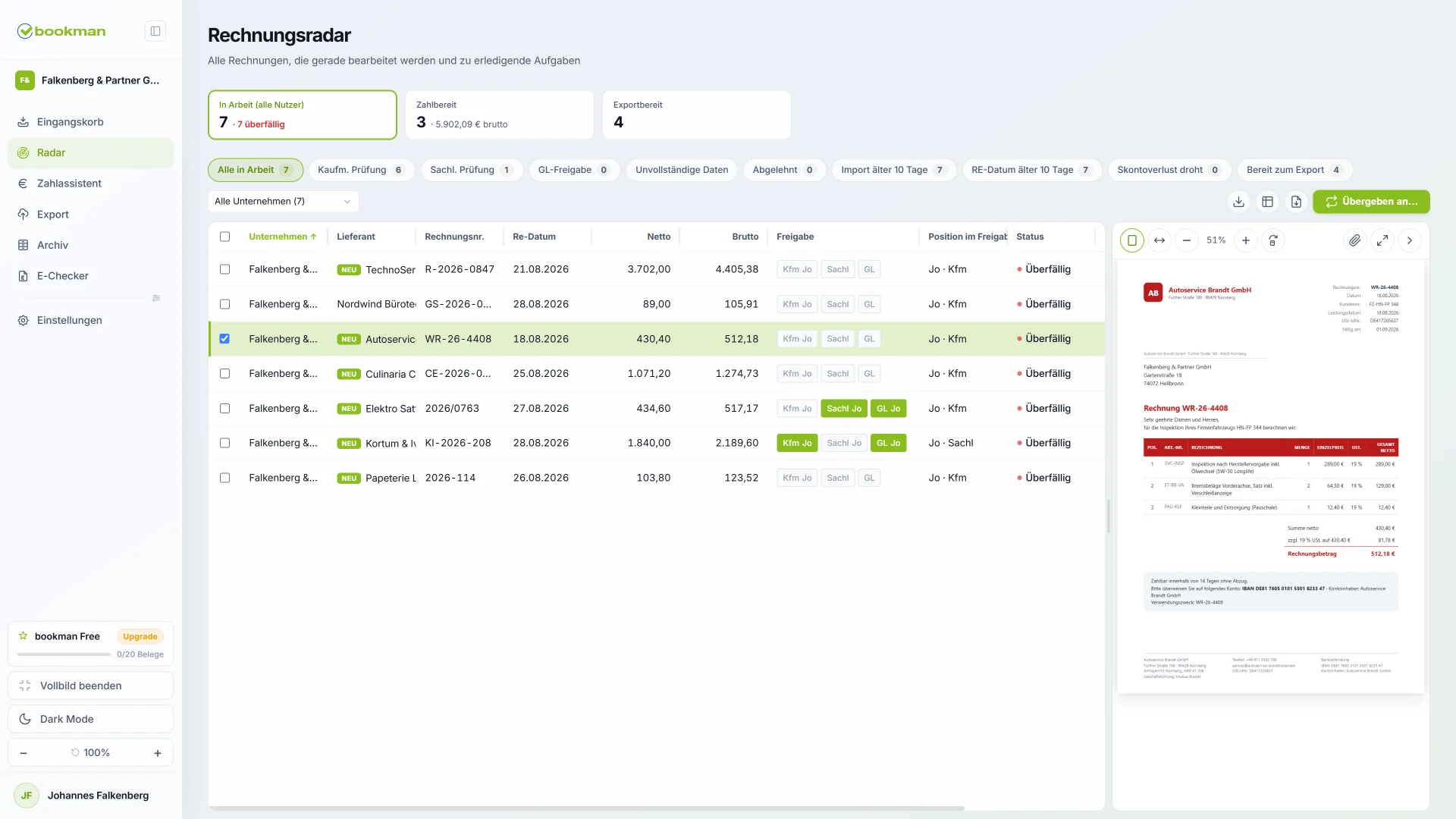1456x819 pixels.
Task: Uncheck the Autoservice WR-26-4408 row checkbox
Action: (224, 339)
